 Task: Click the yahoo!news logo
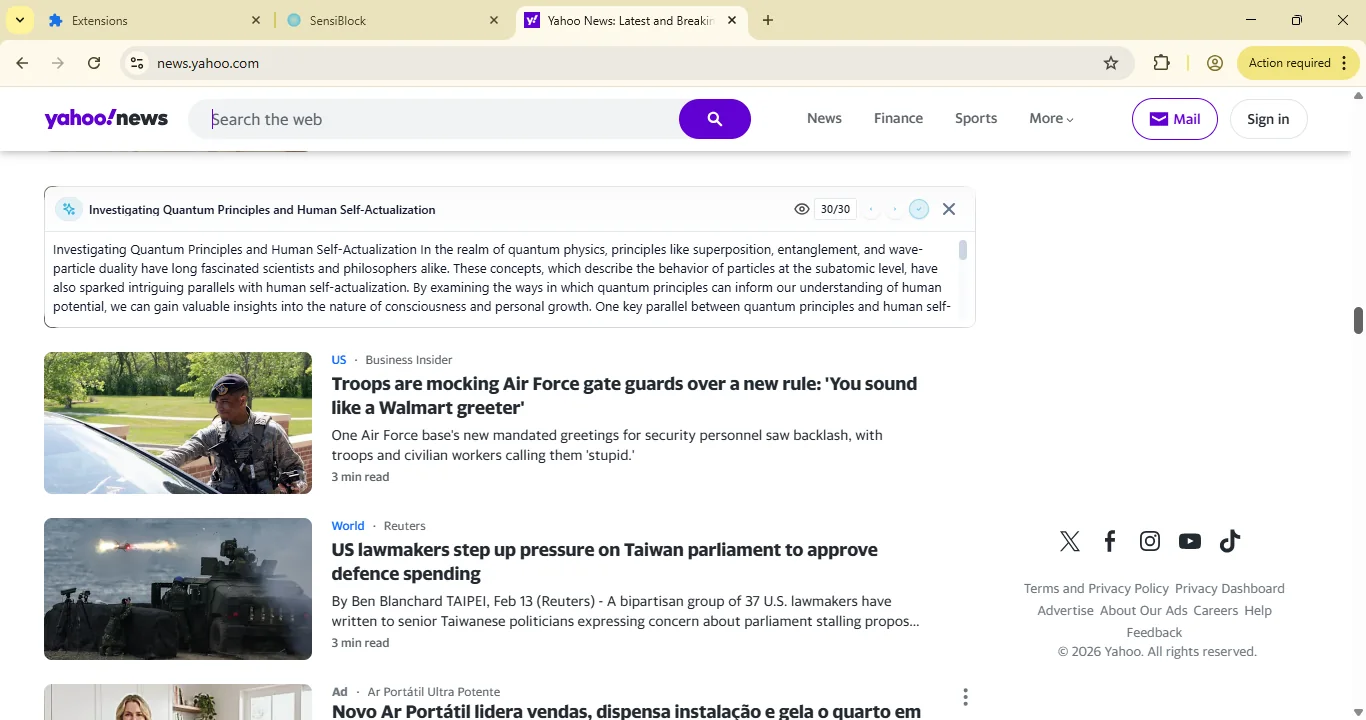[105, 118]
